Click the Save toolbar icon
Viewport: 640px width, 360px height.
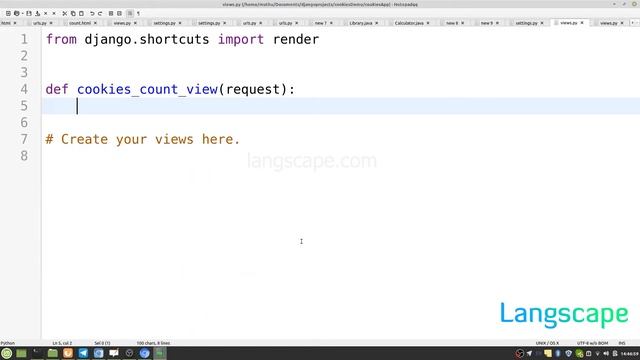coord(29,13)
